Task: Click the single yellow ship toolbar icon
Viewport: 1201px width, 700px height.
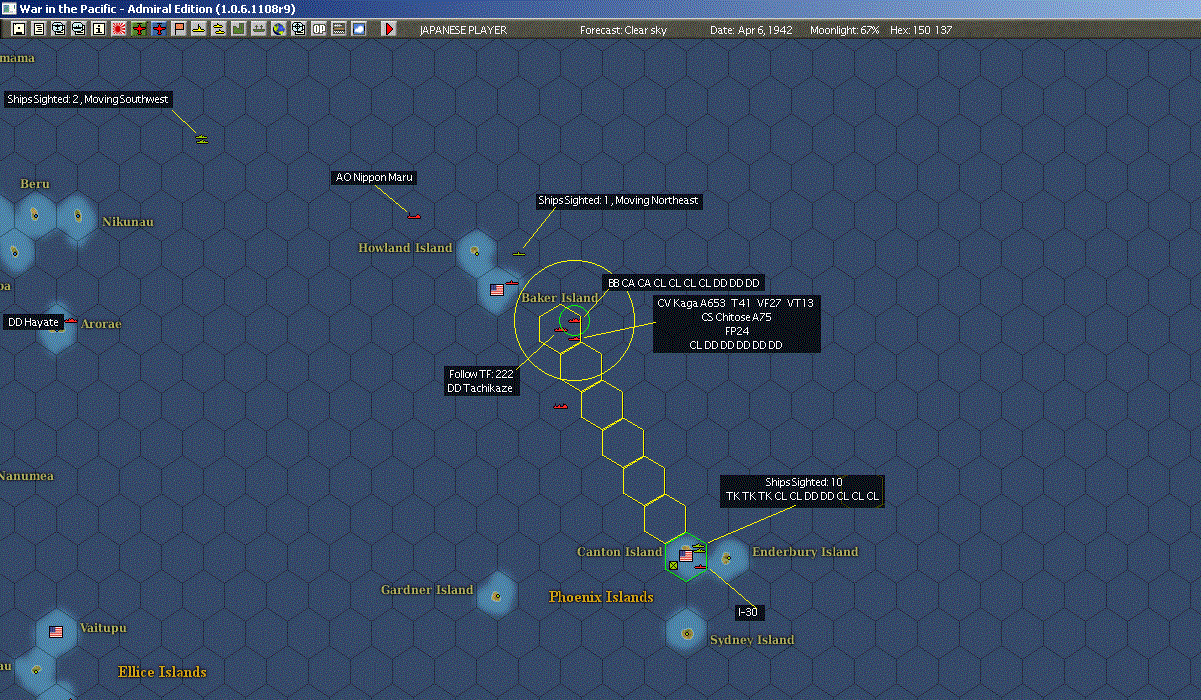Action: tap(199, 29)
